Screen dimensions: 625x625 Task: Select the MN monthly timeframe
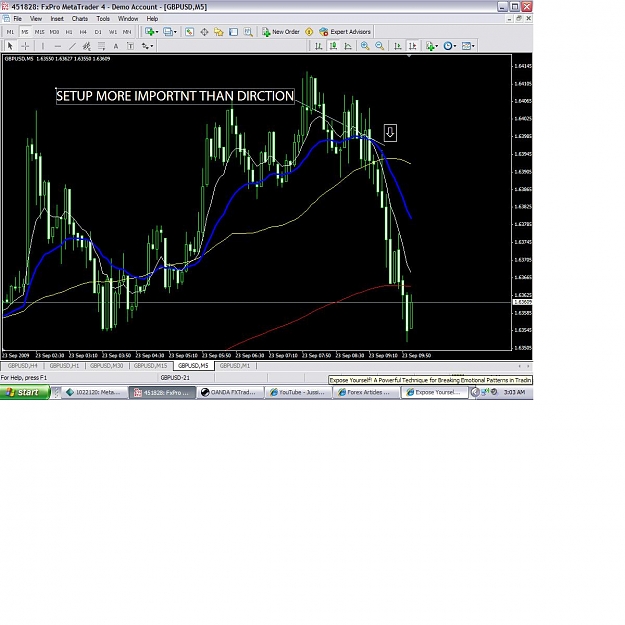[127, 32]
